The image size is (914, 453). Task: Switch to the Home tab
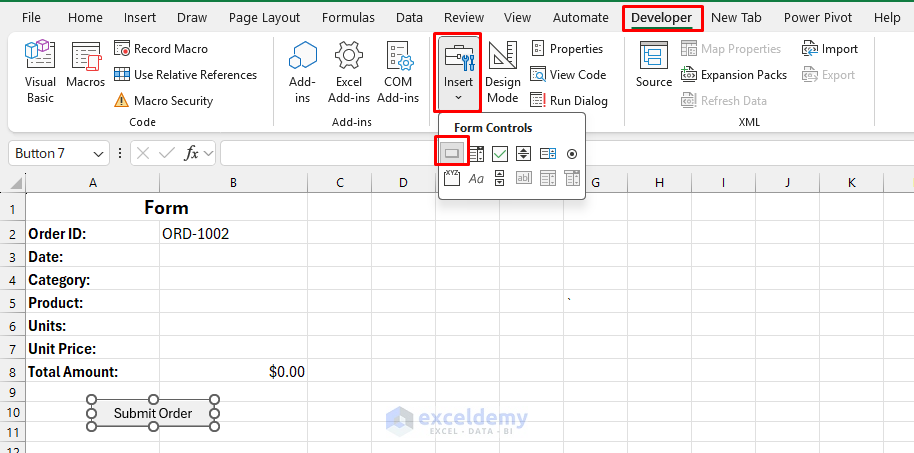[85, 18]
